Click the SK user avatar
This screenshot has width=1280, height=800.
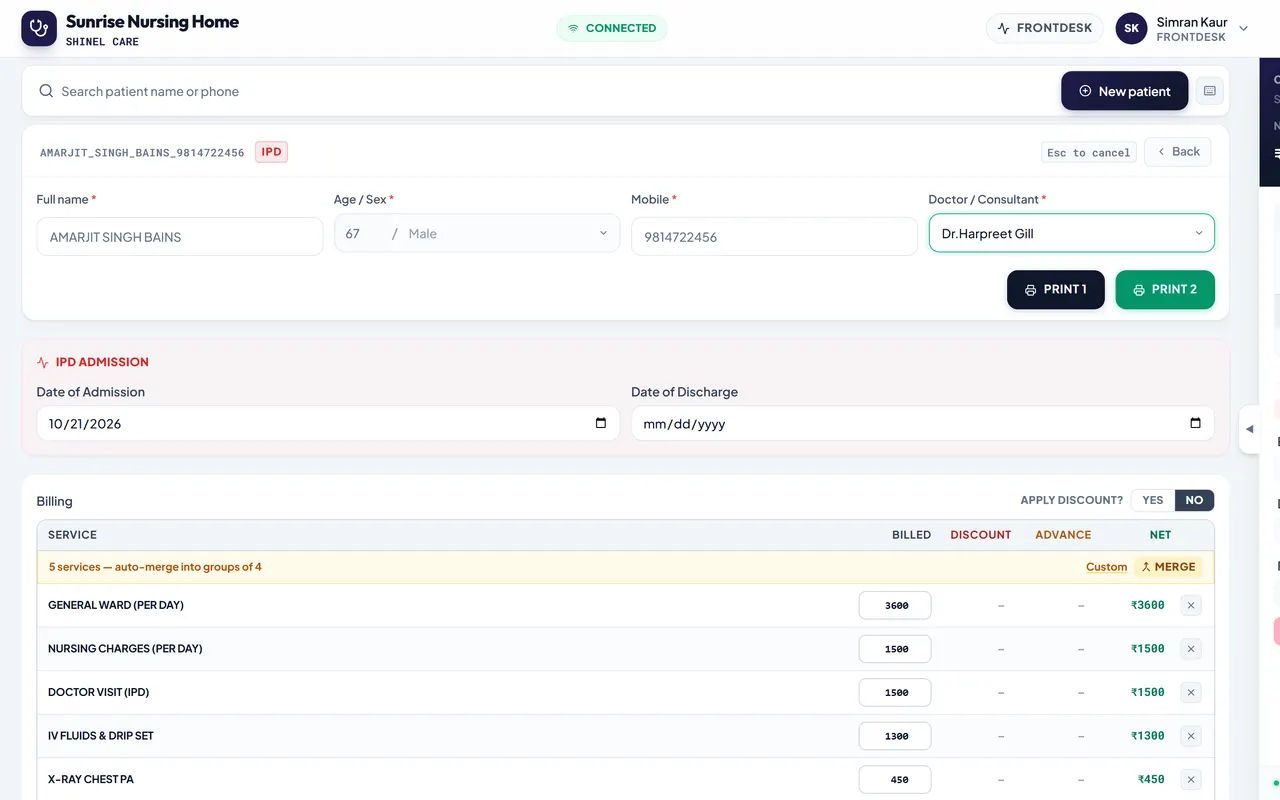pos(1132,28)
